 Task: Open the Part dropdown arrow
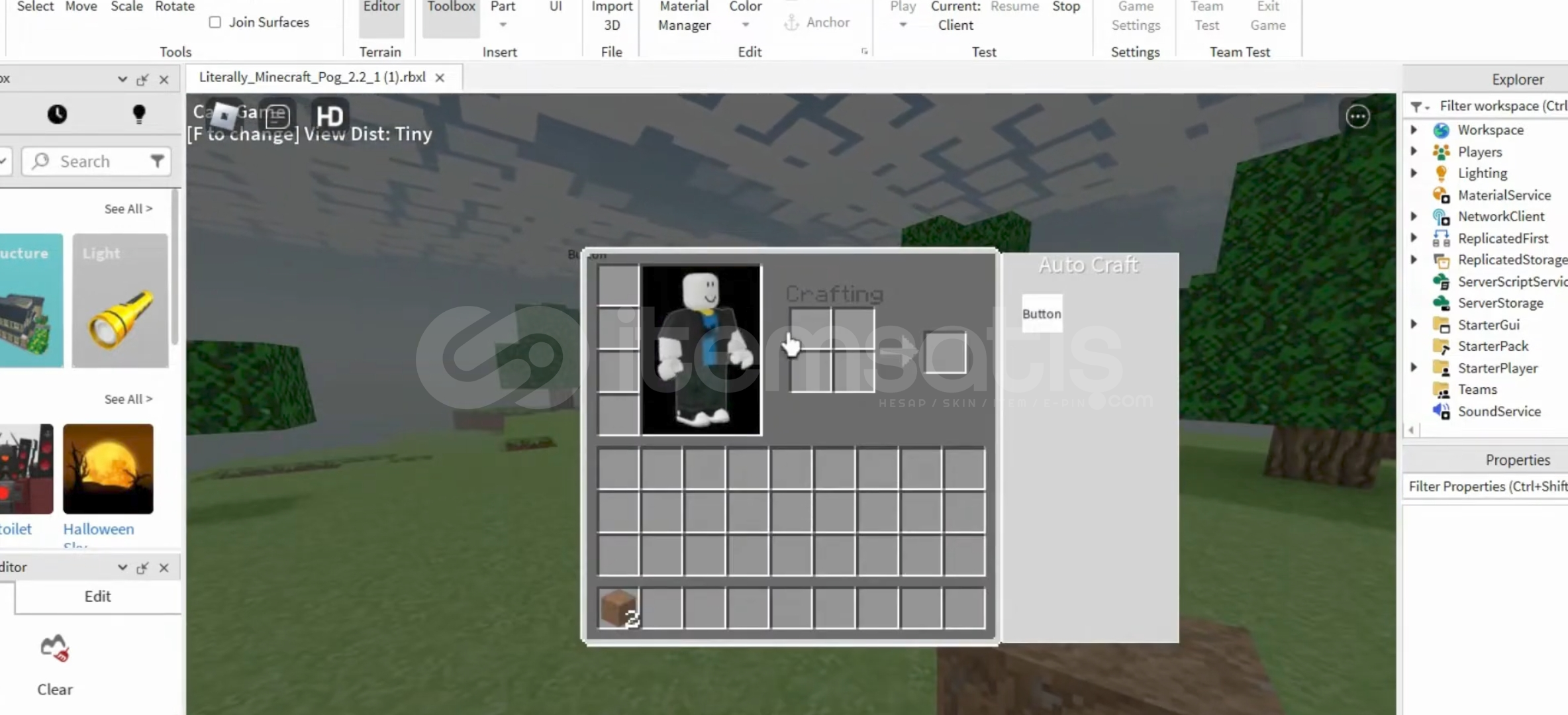tap(503, 25)
